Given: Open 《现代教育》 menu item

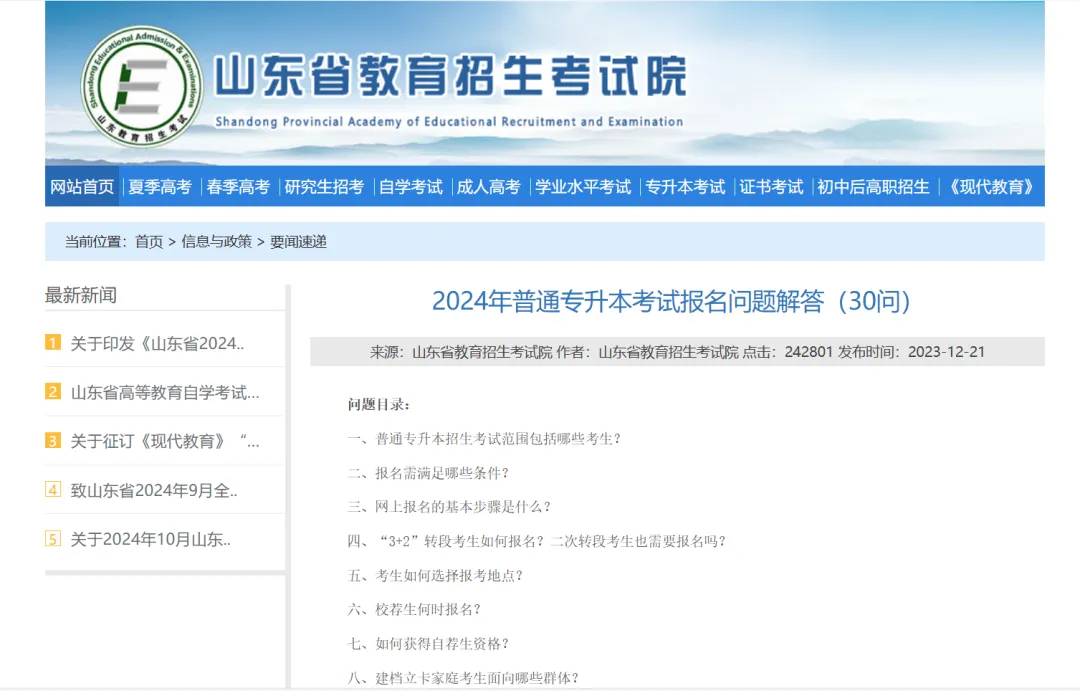Looking at the screenshot, I should [990, 187].
